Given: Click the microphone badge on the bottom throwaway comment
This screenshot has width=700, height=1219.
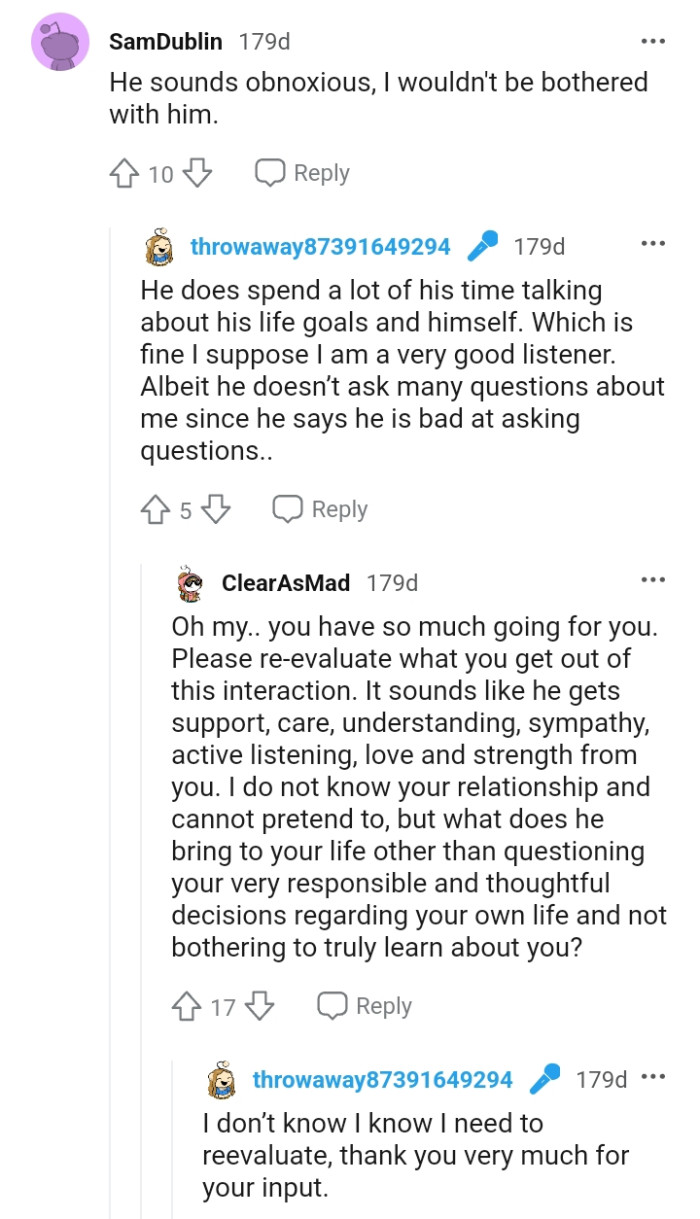Looking at the screenshot, I should (544, 1080).
